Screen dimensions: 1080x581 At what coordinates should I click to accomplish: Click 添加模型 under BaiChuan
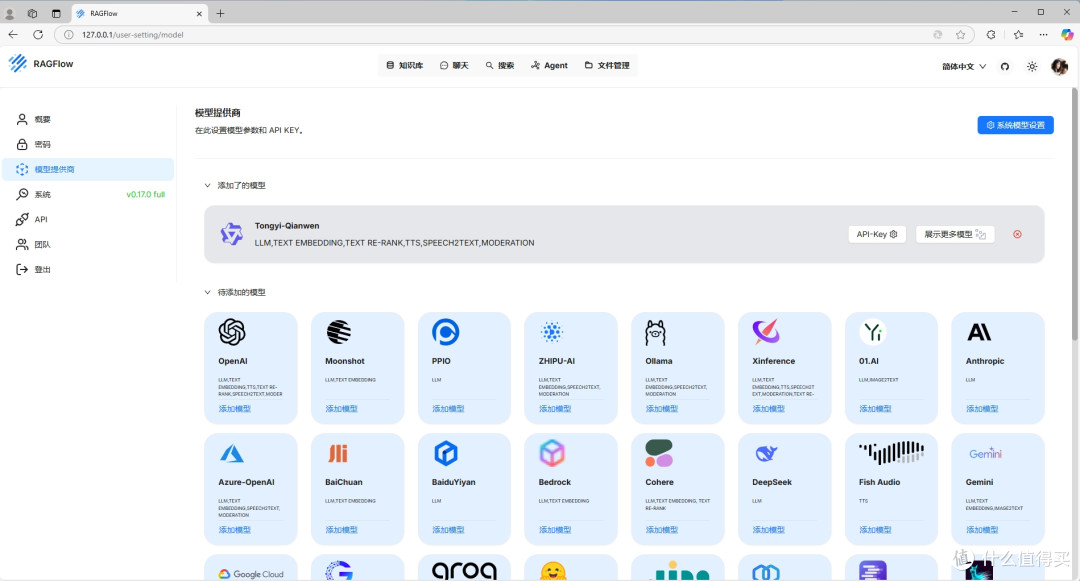[x=342, y=530]
